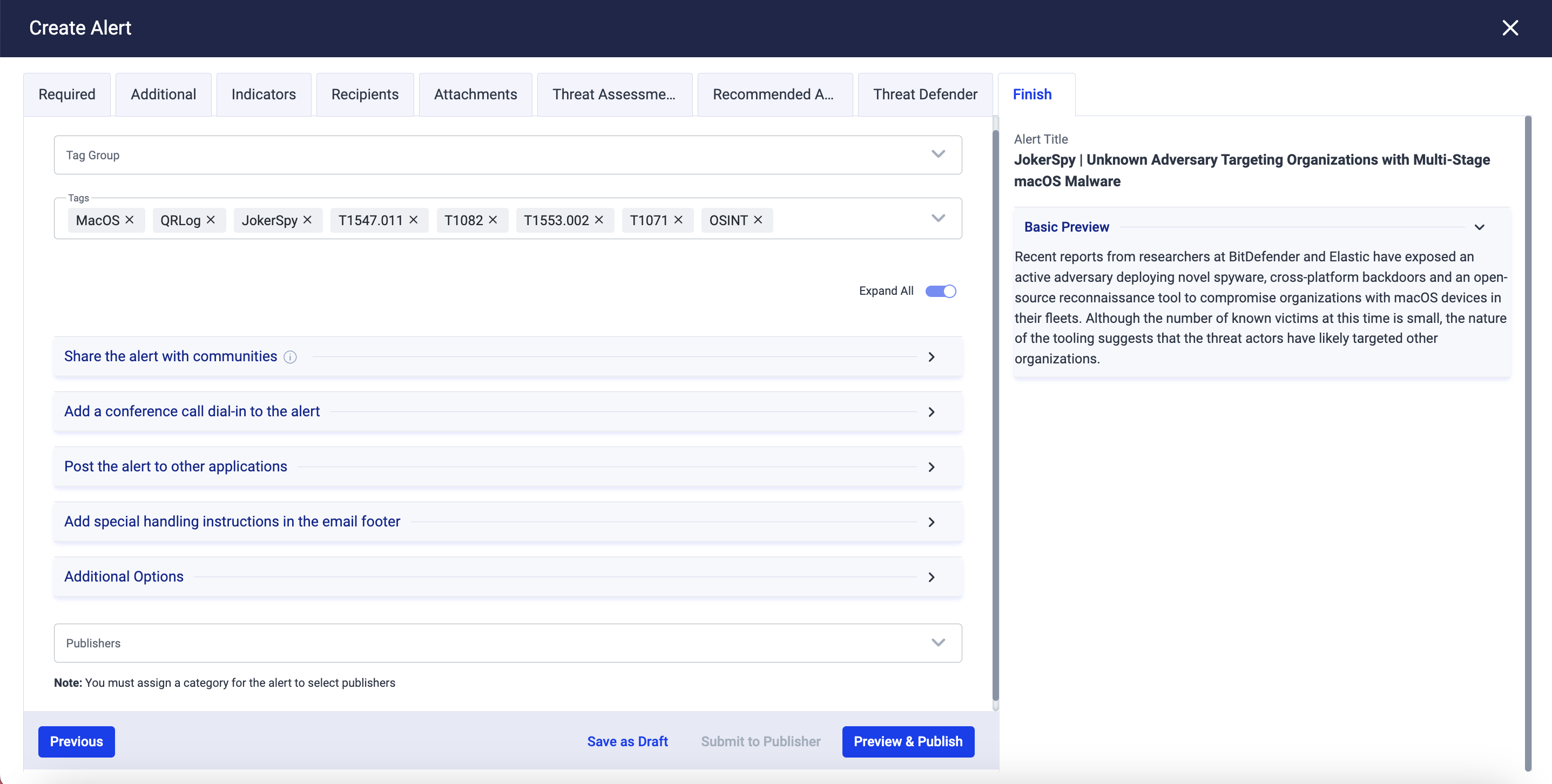Remove the T1547.011 tag
This screenshot has height=784, width=1552.
tap(413, 220)
